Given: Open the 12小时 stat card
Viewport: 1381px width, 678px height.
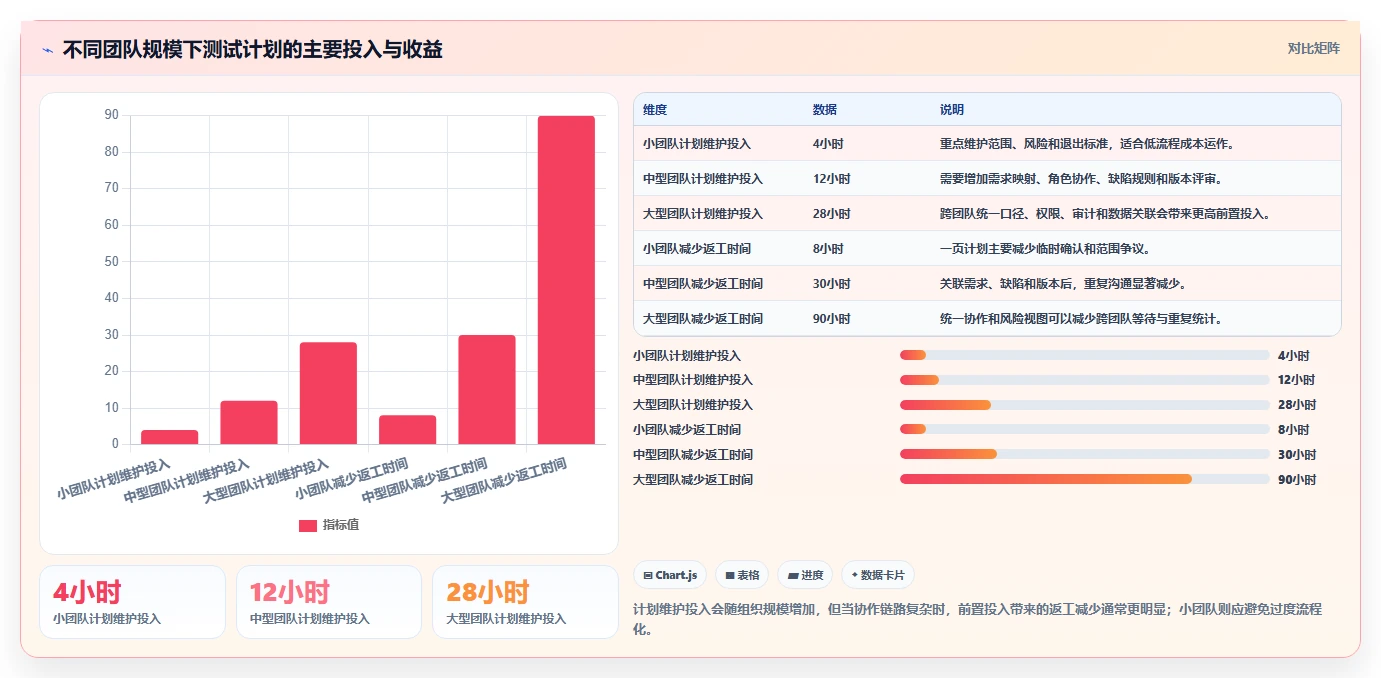Looking at the screenshot, I should [329, 602].
